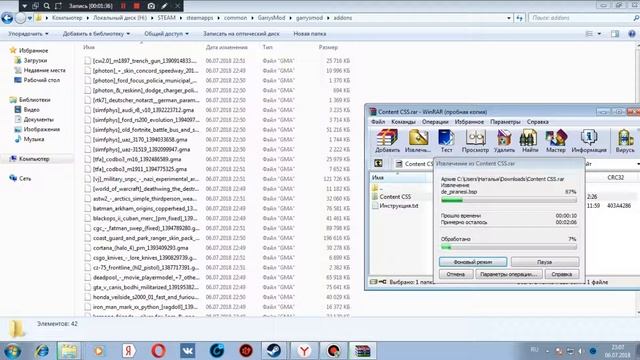Click the Фоновый режим button
The height and width of the screenshot is (360, 640).
click(473, 262)
